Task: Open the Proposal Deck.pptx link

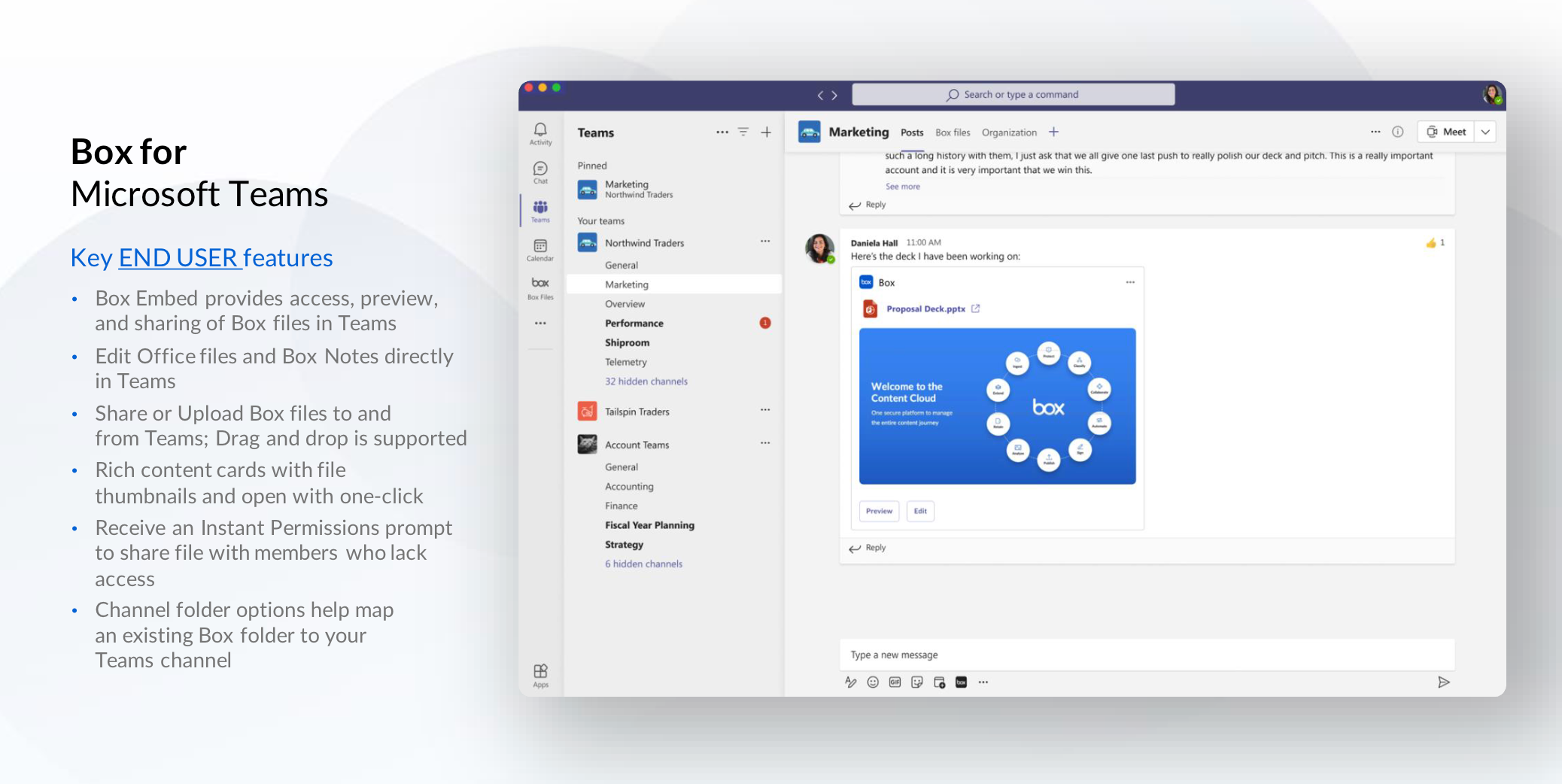Action: click(925, 308)
